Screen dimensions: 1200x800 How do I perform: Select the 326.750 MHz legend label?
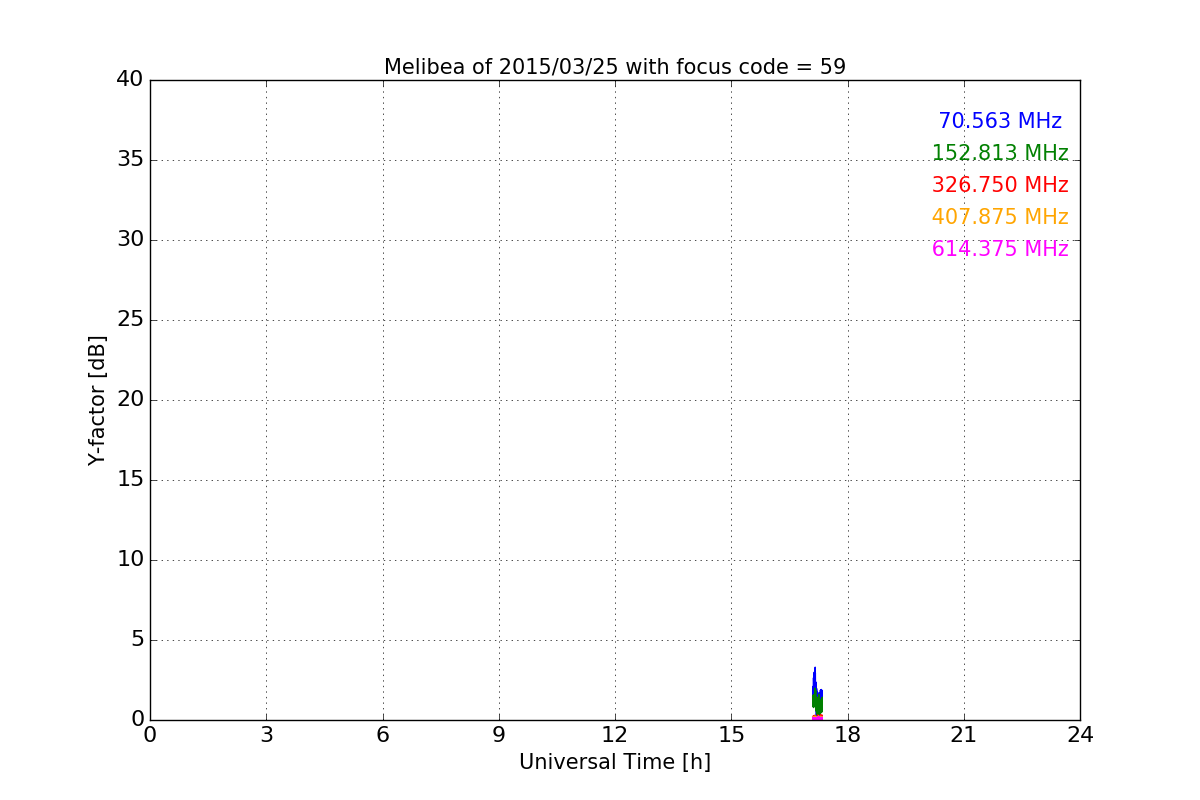(x=1000, y=185)
